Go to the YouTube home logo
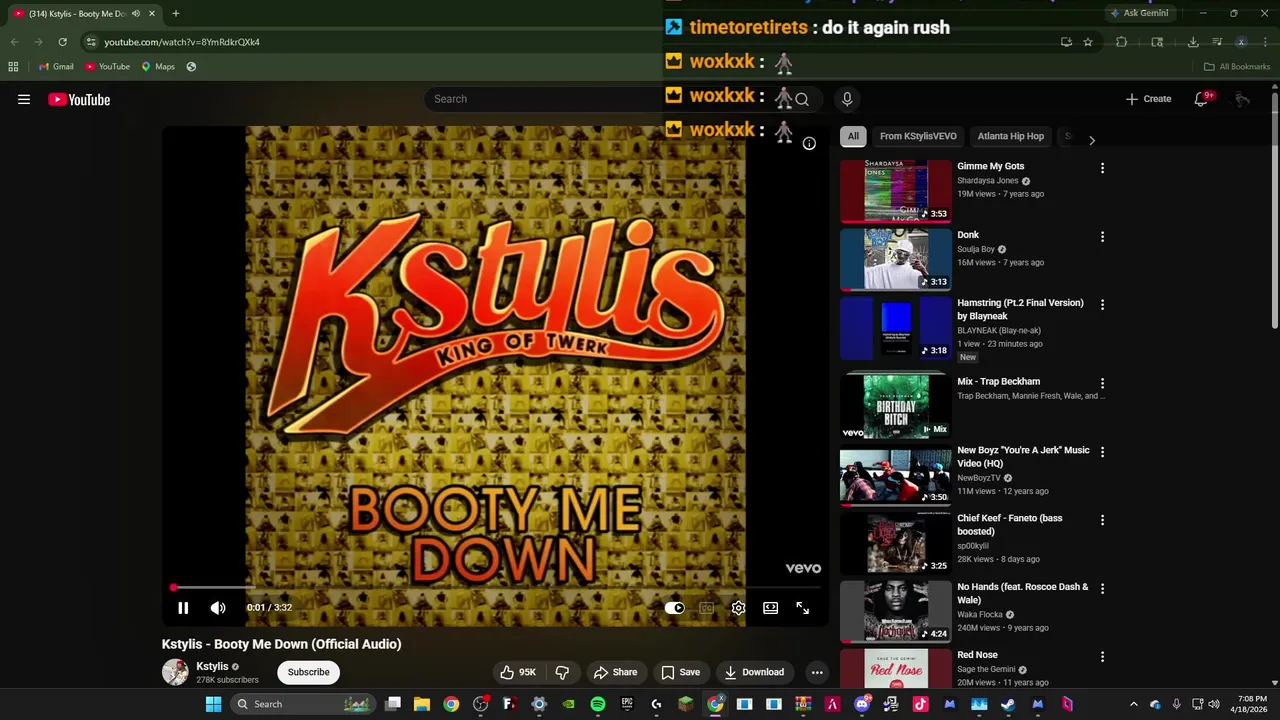The width and height of the screenshot is (1280, 720). (x=79, y=99)
